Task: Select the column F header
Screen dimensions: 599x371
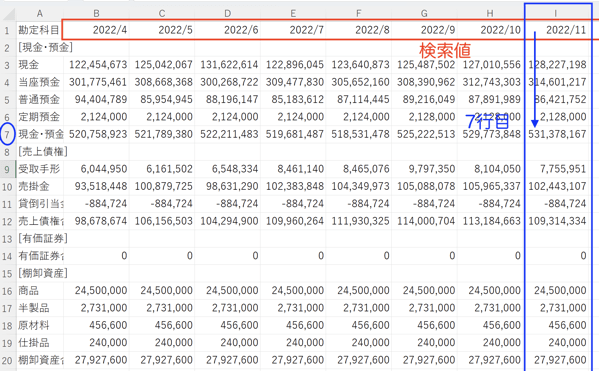Action: [359, 13]
